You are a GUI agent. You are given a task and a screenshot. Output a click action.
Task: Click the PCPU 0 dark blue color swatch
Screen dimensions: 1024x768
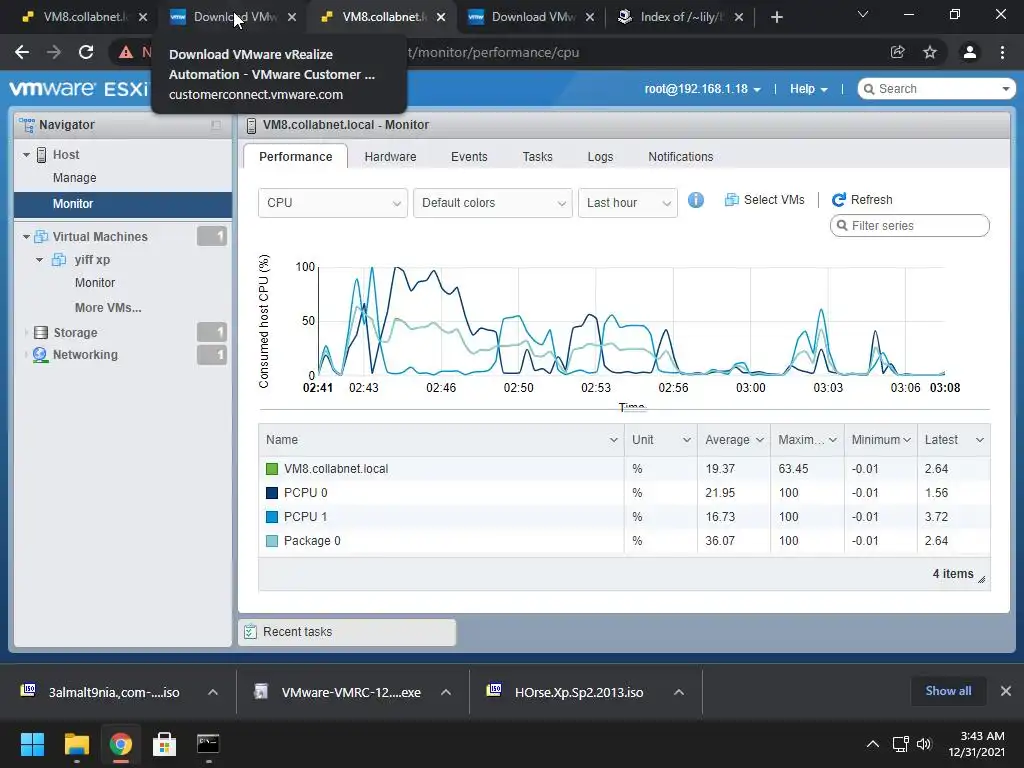(x=272, y=493)
